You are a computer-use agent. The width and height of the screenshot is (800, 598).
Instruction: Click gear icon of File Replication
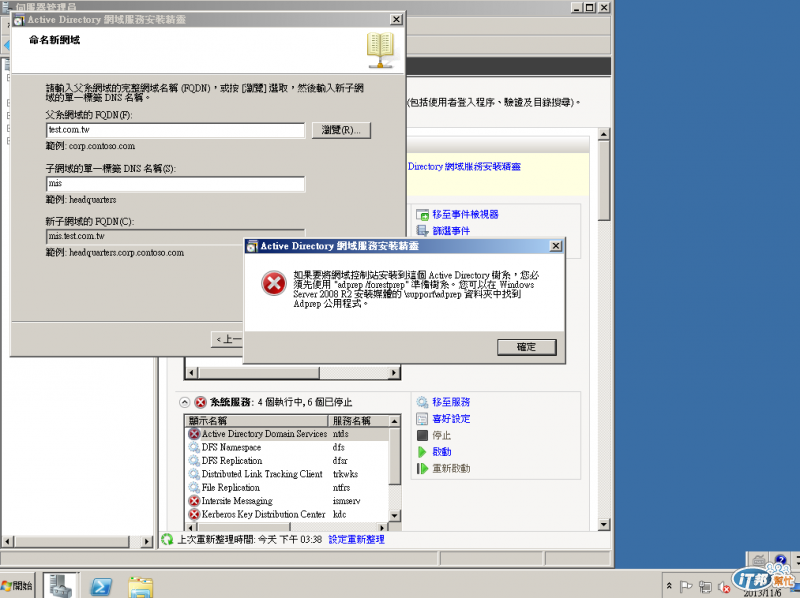pyautogui.click(x=194, y=487)
